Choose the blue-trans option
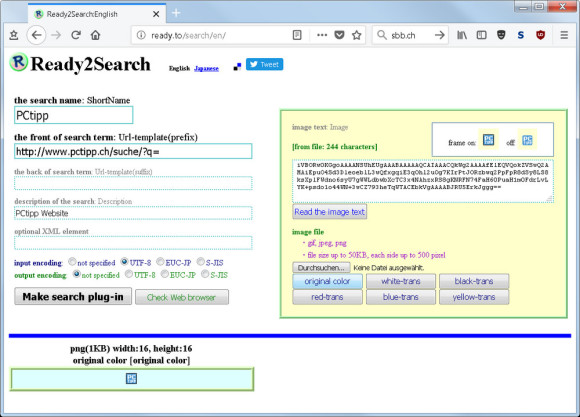Screen dimensions: 580x417 pyautogui.click(x=401, y=297)
